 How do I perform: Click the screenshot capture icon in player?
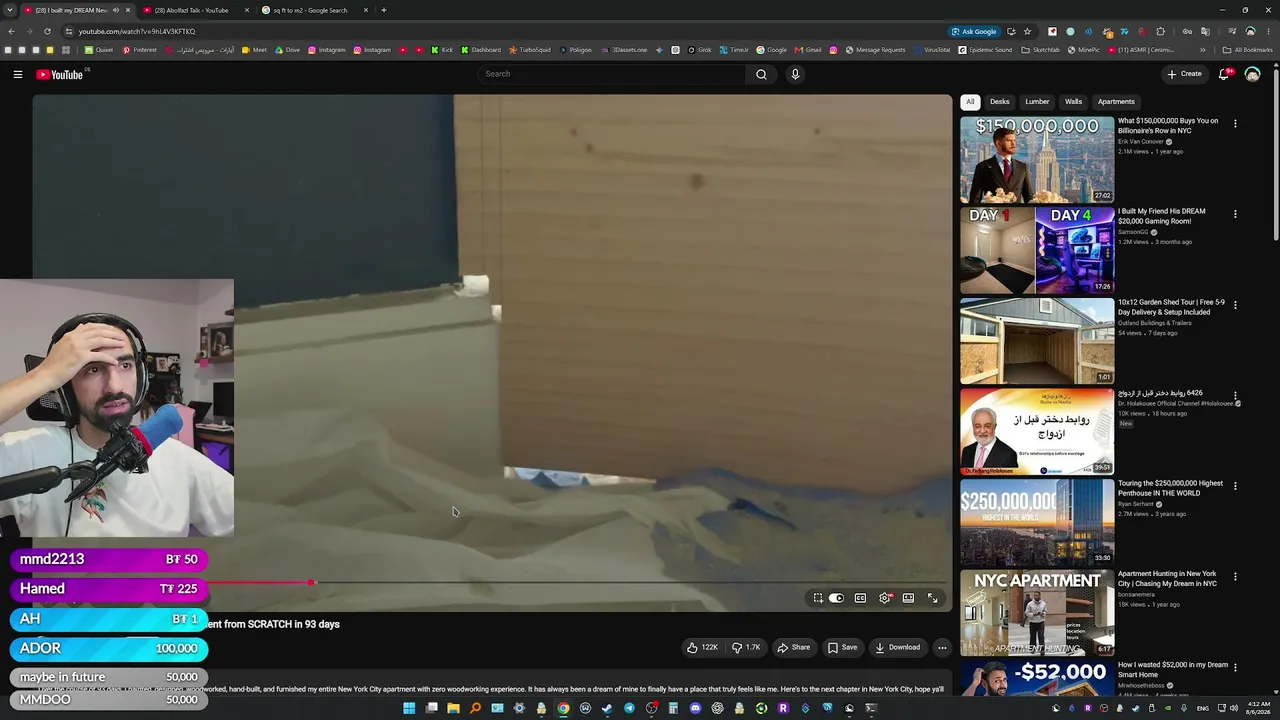[x=818, y=598]
